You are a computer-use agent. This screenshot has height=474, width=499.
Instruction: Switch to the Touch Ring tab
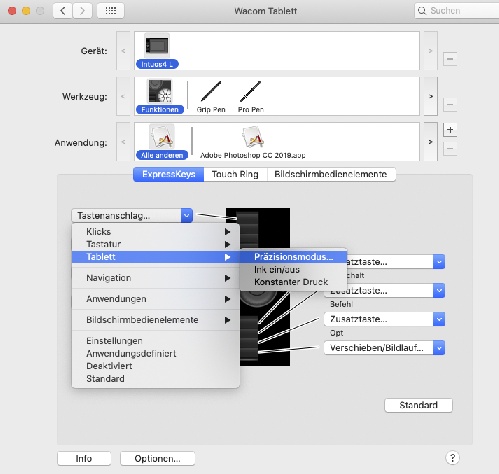pyautogui.click(x=235, y=174)
